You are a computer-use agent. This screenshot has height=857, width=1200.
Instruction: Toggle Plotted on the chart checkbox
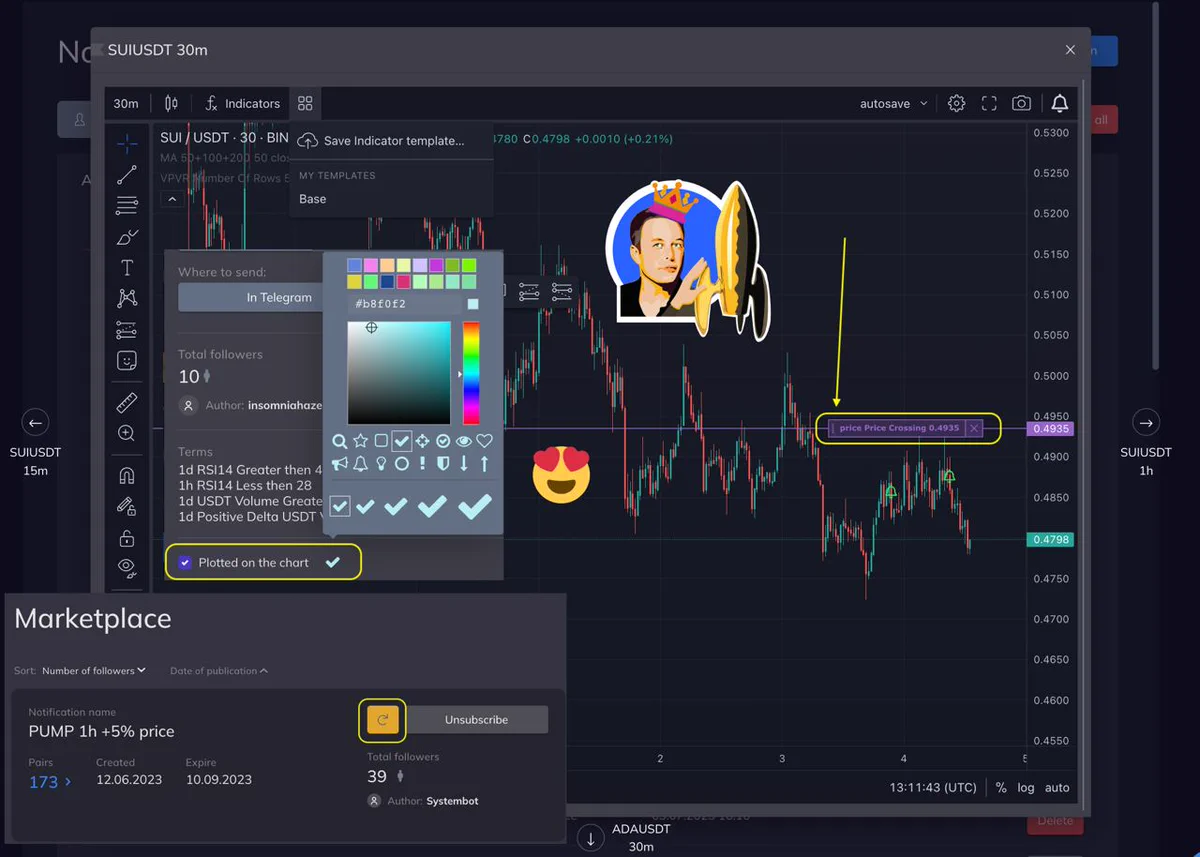[185, 563]
